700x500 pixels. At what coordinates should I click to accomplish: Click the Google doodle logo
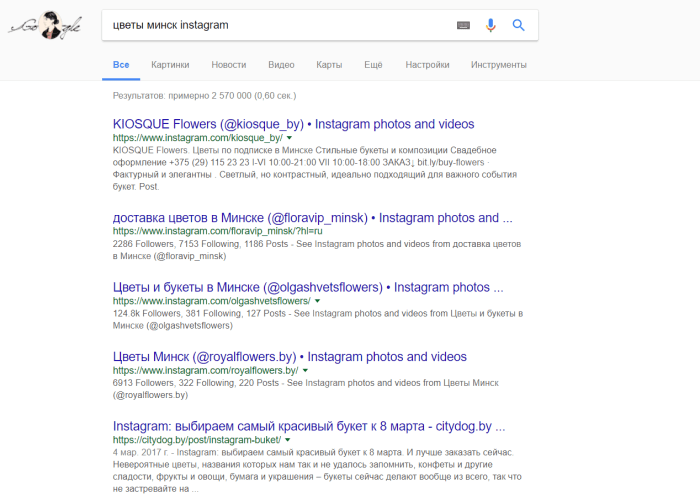(45, 25)
